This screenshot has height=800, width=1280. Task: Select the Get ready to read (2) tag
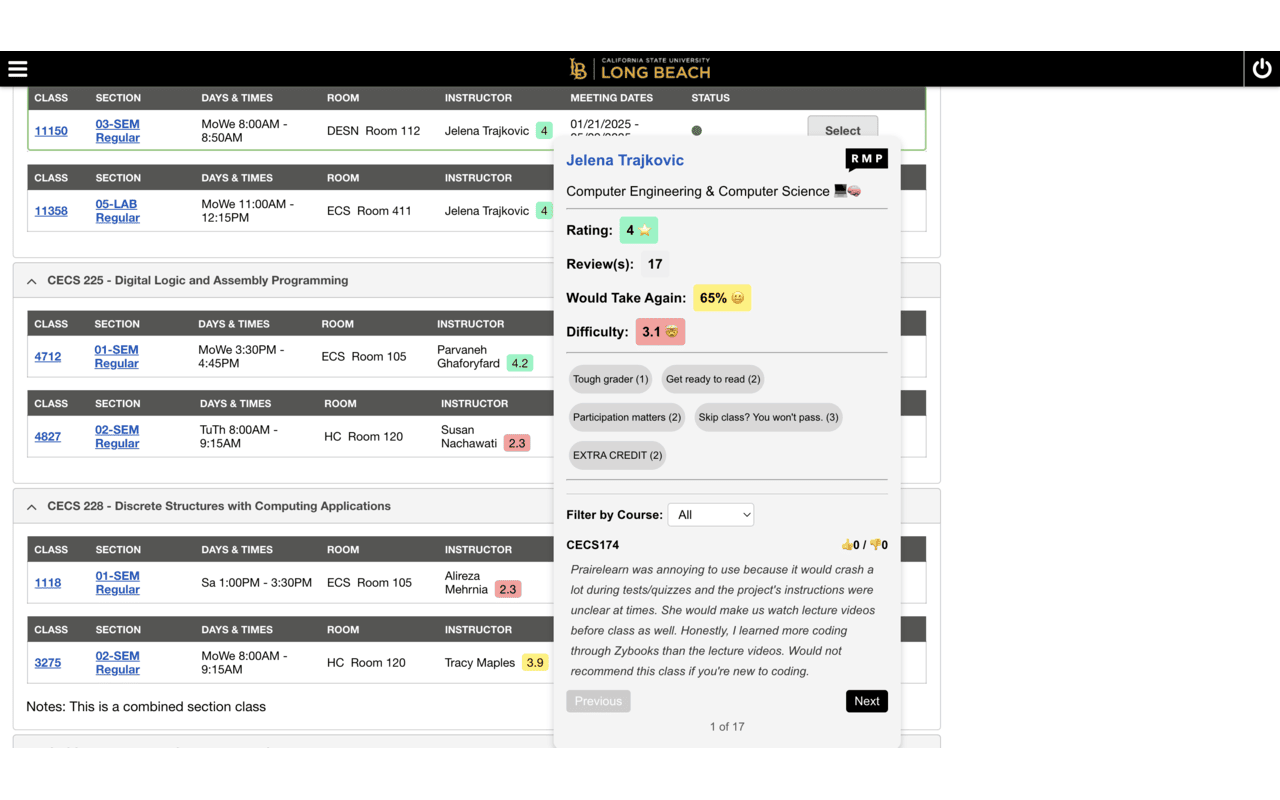713,379
